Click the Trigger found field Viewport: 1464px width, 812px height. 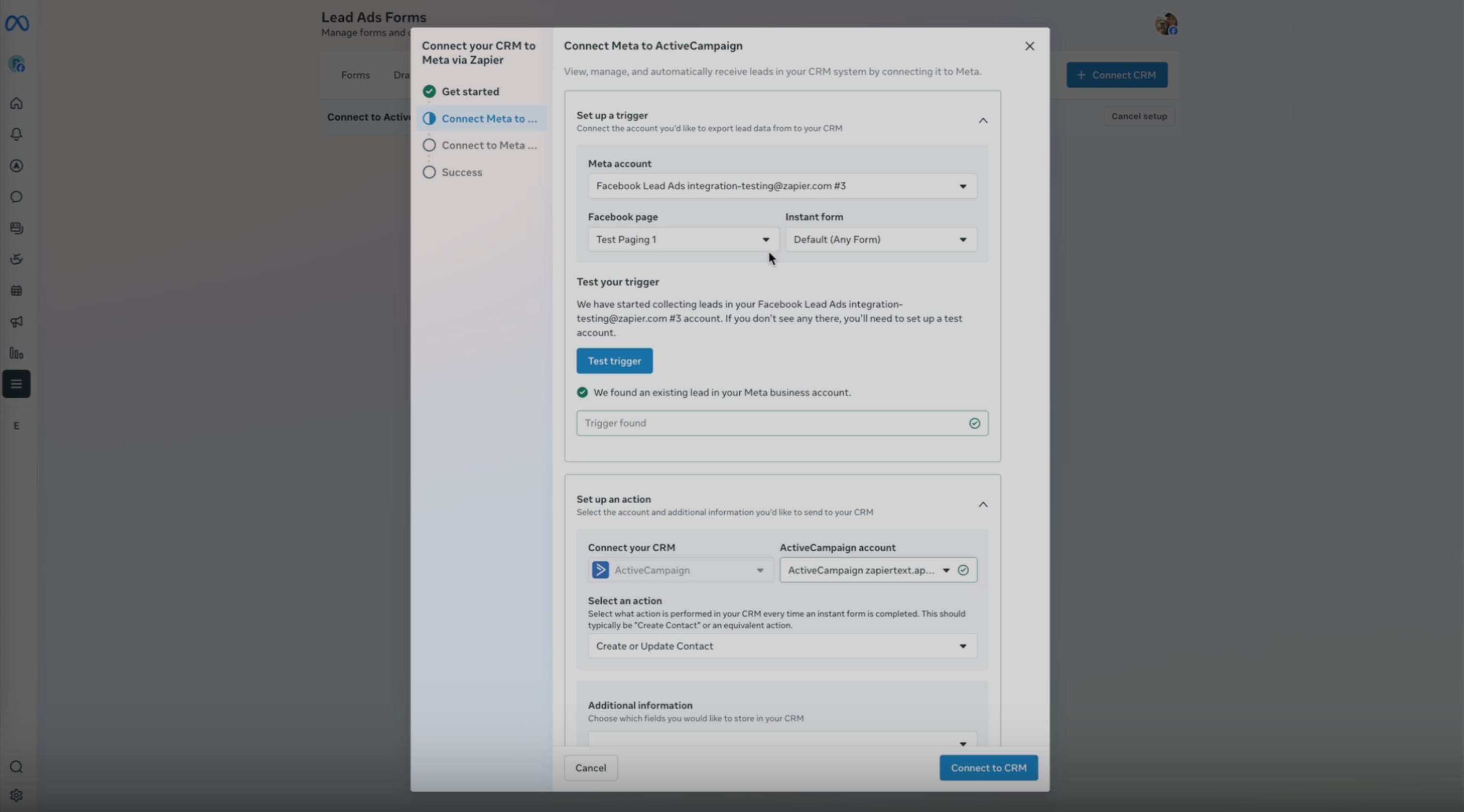(782, 423)
